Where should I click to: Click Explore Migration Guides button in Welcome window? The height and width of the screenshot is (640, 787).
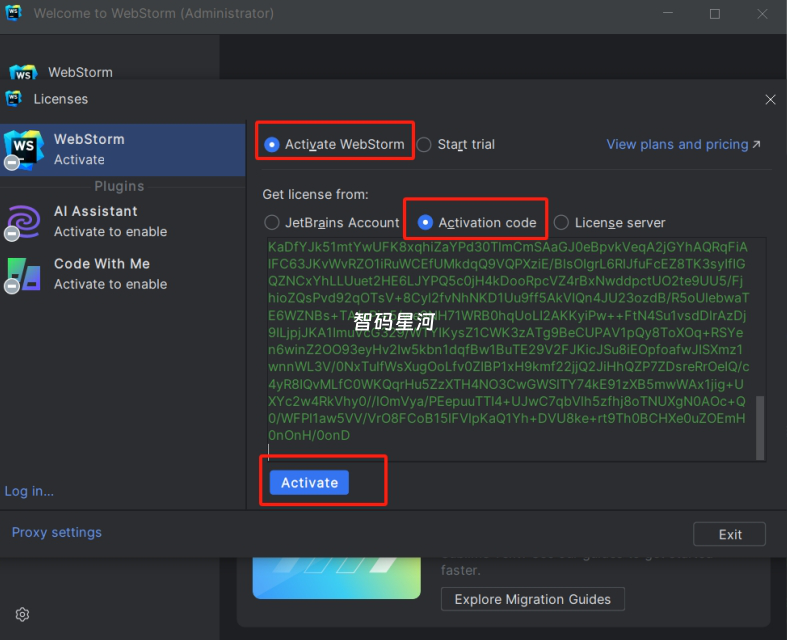(x=533, y=599)
